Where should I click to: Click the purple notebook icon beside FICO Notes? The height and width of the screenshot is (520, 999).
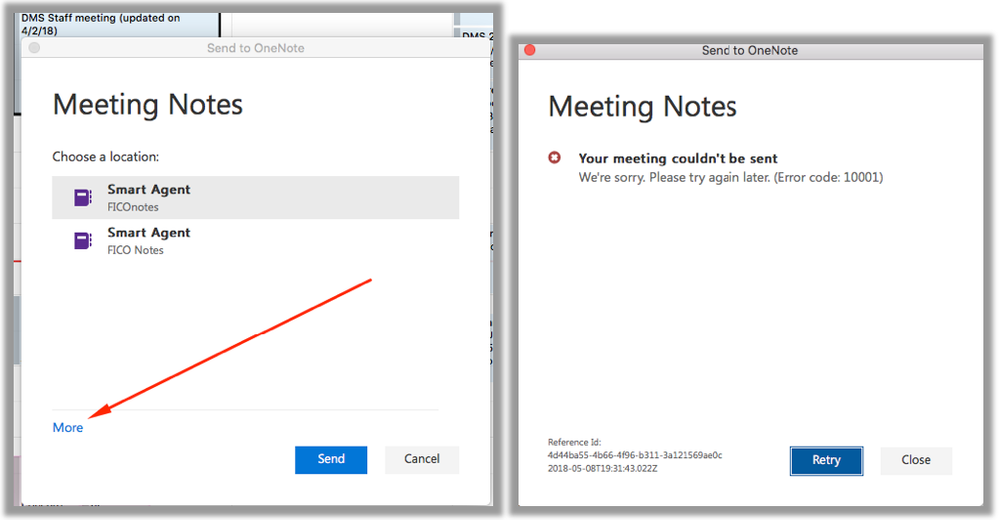(x=83, y=241)
